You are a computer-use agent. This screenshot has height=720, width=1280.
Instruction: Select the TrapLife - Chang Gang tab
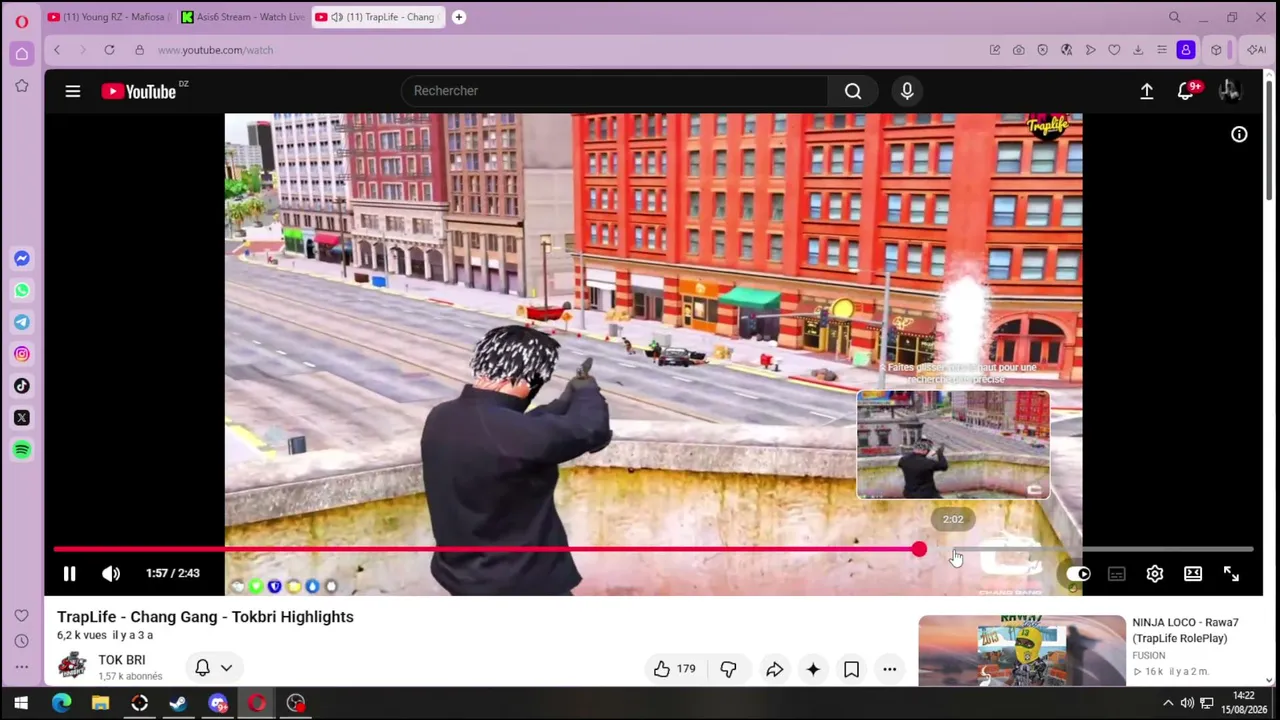point(379,17)
